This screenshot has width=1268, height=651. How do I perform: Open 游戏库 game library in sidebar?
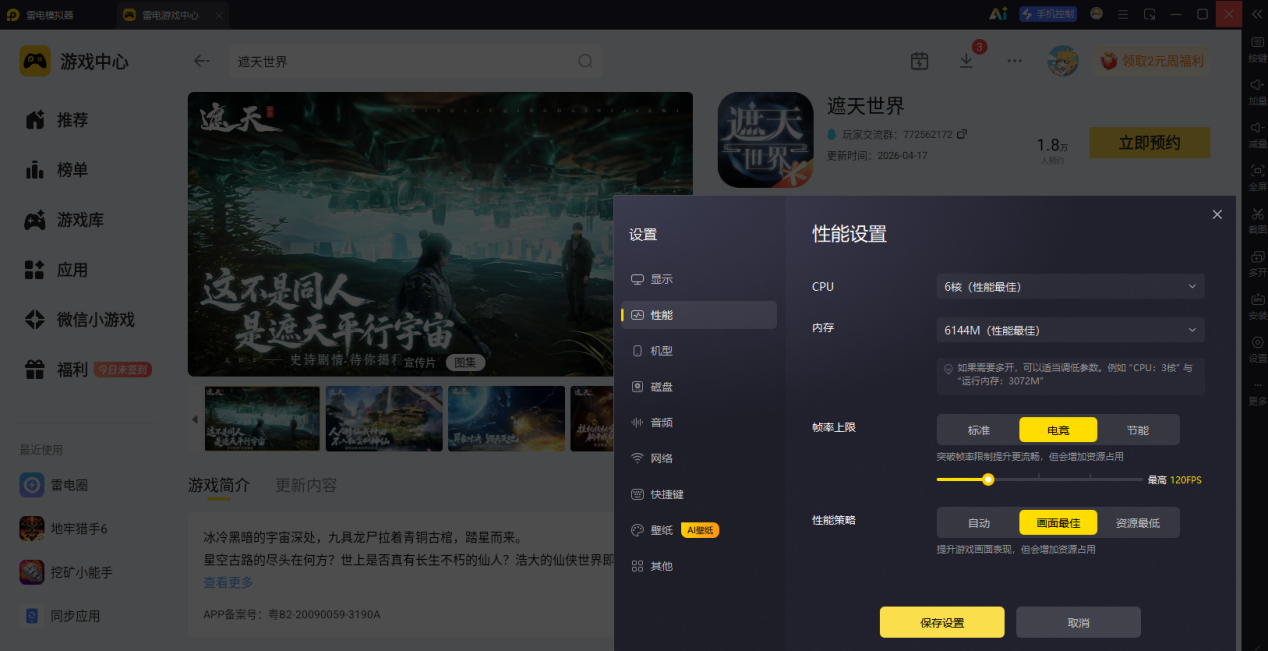[x=65, y=220]
